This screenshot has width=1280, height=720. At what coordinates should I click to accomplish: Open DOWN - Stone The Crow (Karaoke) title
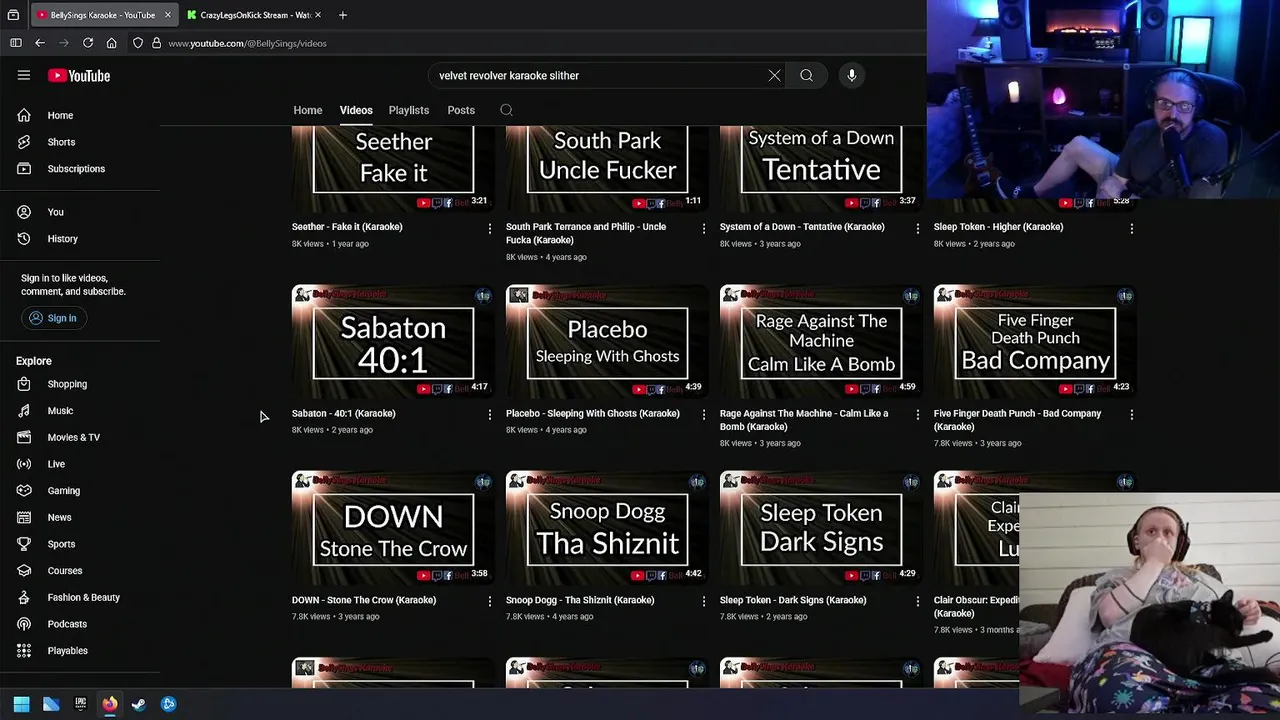pyautogui.click(x=364, y=600)
